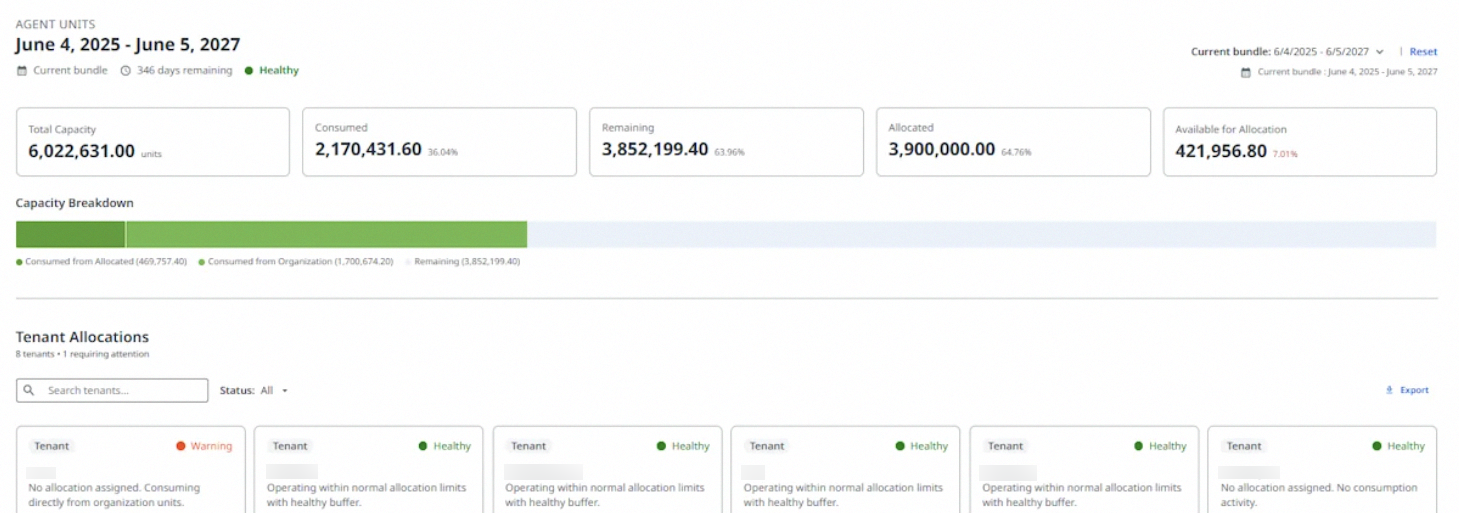1459x513 pixels.
Task: Click the Capacity Breakdown heading
Action: [x=75, y=203]
